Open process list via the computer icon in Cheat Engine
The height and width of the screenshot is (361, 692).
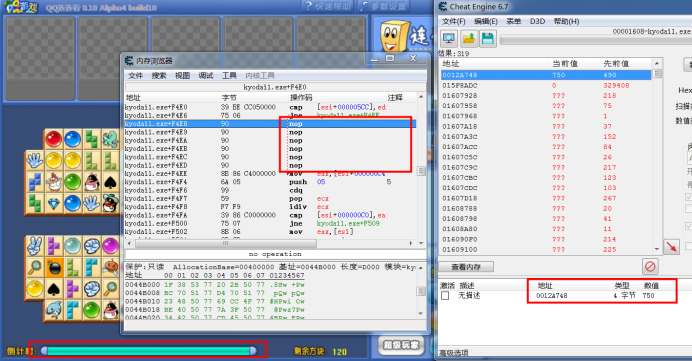pyautogui.click(x=449, y=39)
